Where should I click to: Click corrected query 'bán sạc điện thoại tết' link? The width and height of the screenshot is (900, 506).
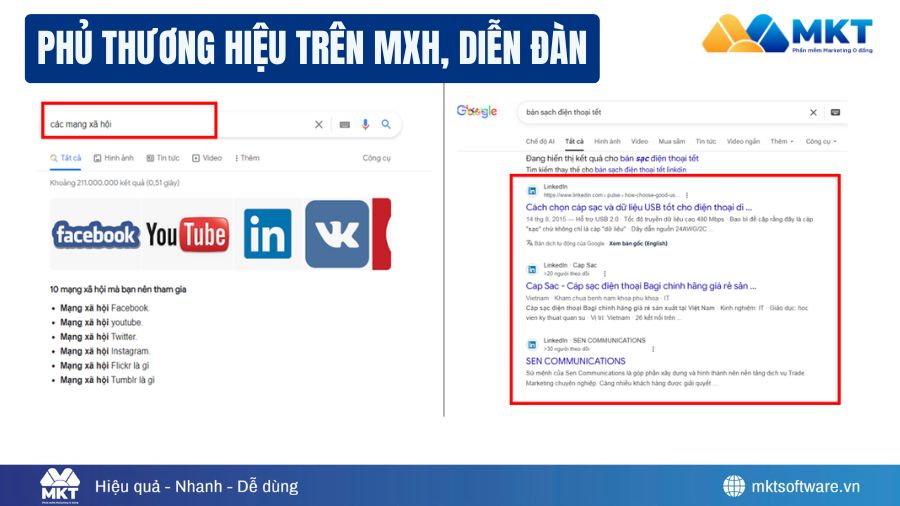[659, 158]
